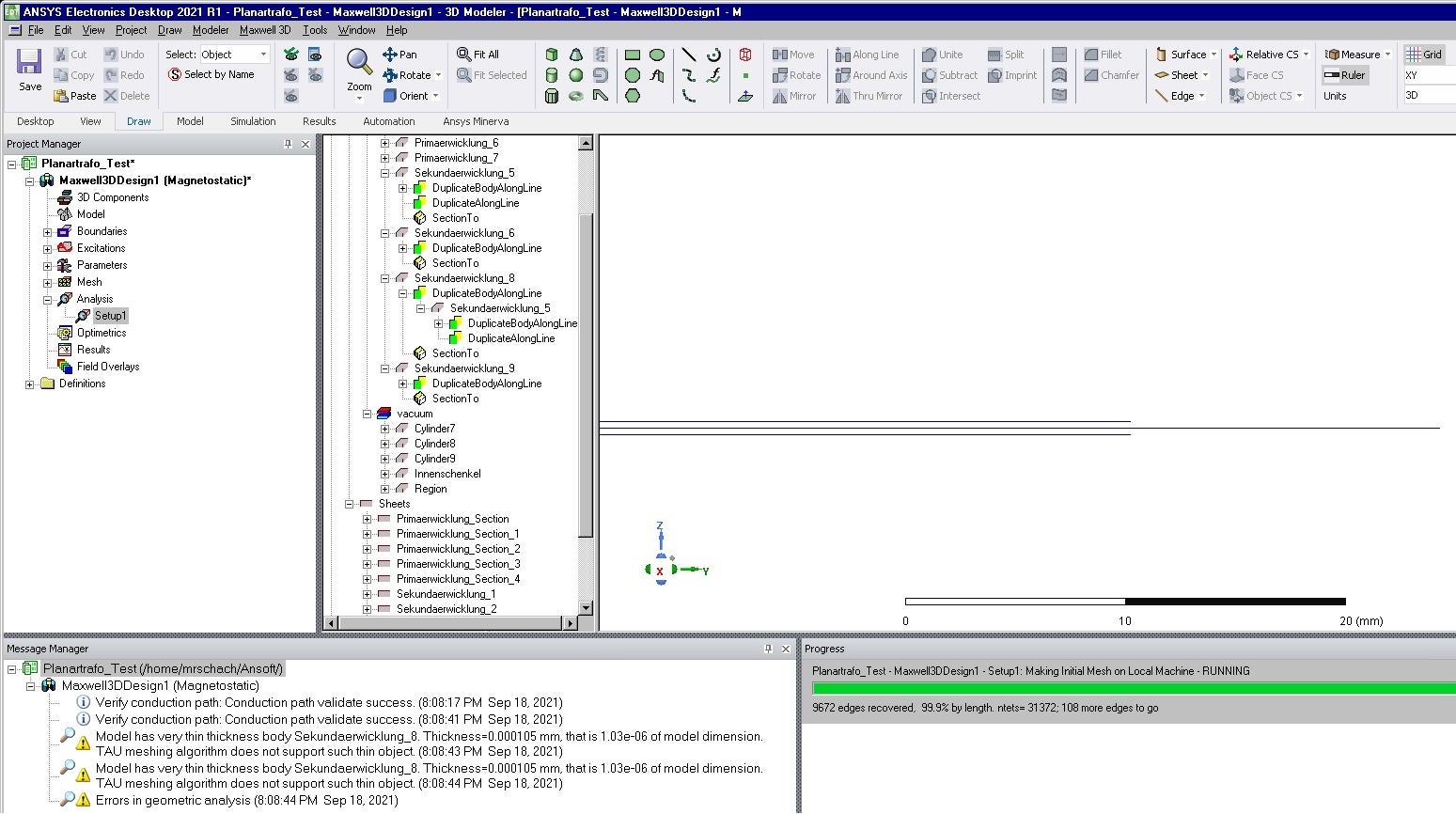Switch to the Simulation ribbon tab
The height and width of the screenshot is (814, 1456).
pos(253,121)
